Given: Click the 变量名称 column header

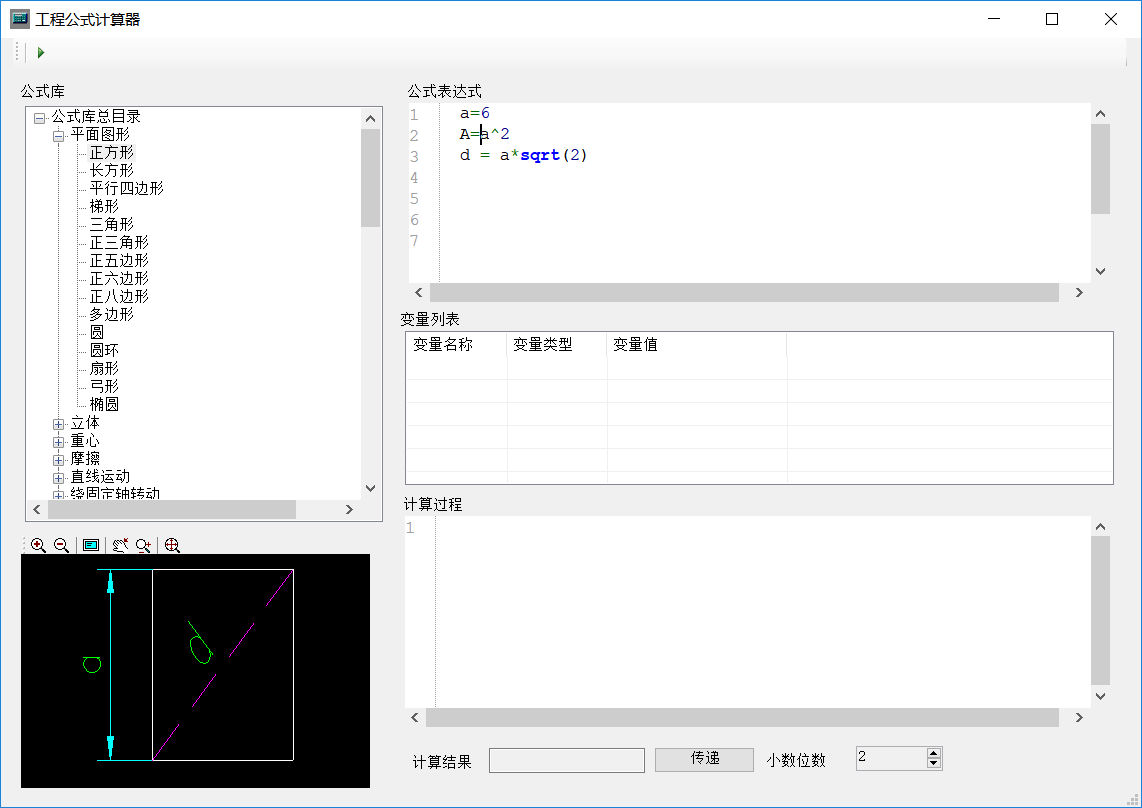Looking at the screenshot, I should click(456, 345).
